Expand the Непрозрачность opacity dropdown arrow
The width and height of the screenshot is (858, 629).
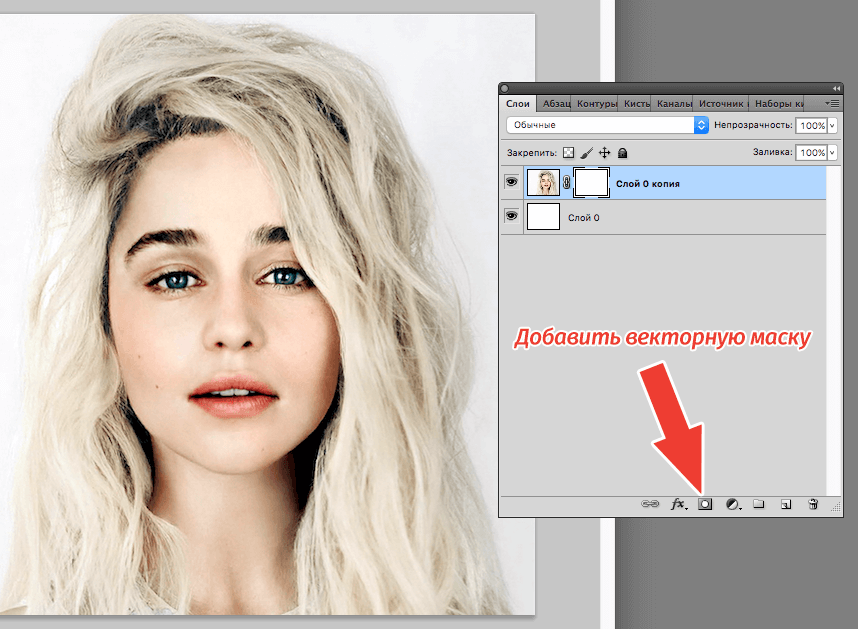(x=833, y=126)
